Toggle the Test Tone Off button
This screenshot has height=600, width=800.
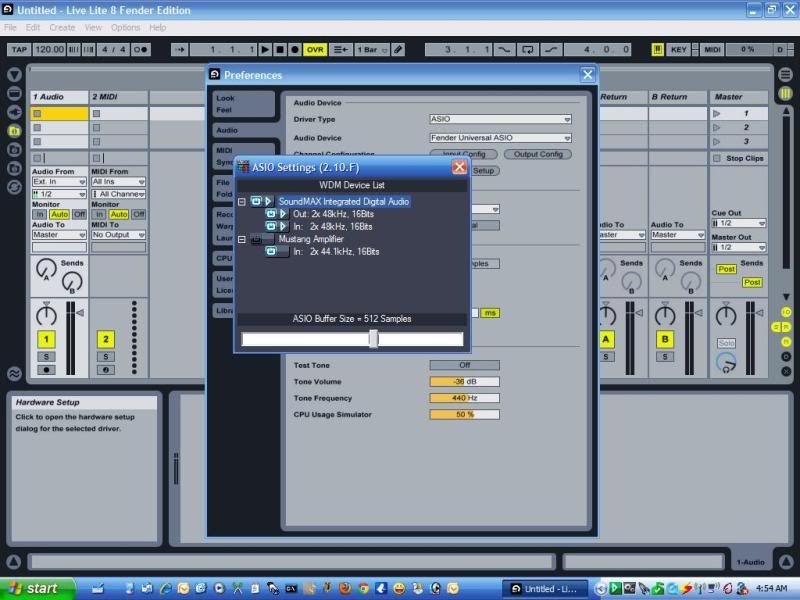(464, 365)
